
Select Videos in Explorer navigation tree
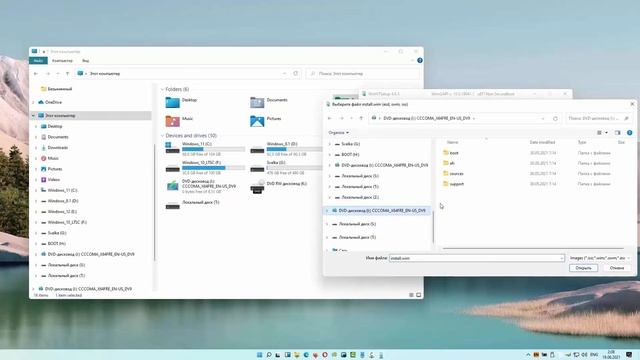(53, 180)
